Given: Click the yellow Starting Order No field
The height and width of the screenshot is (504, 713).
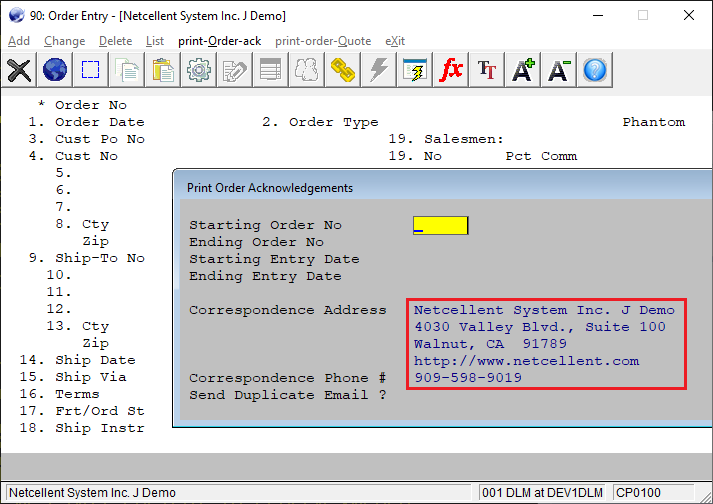Looking at the screenshot, I should pos(440,226).
